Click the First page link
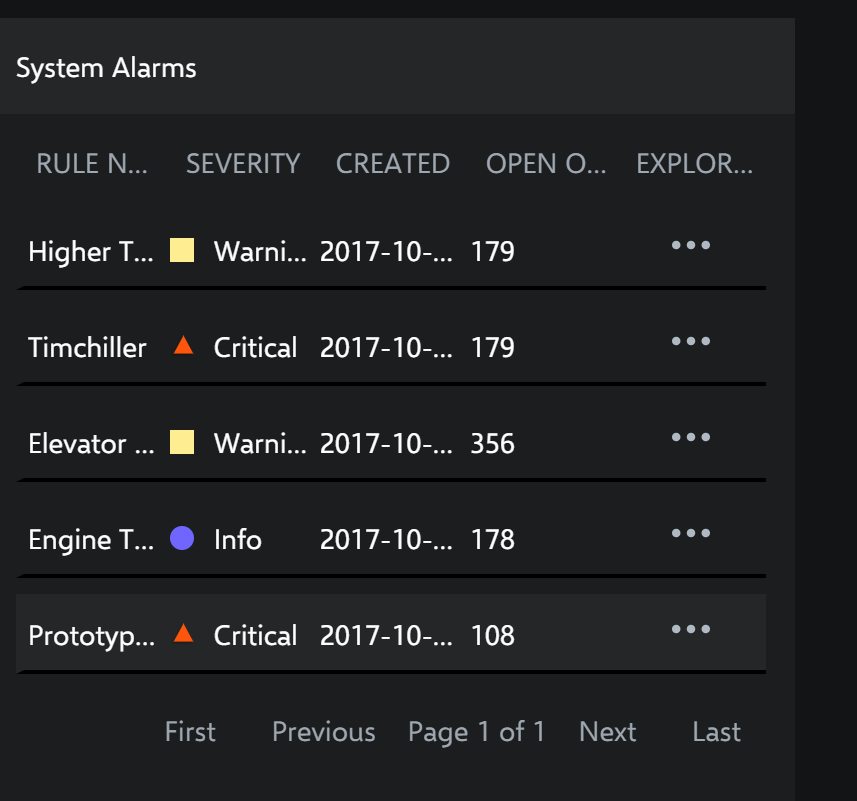 [x=190, y=732]
